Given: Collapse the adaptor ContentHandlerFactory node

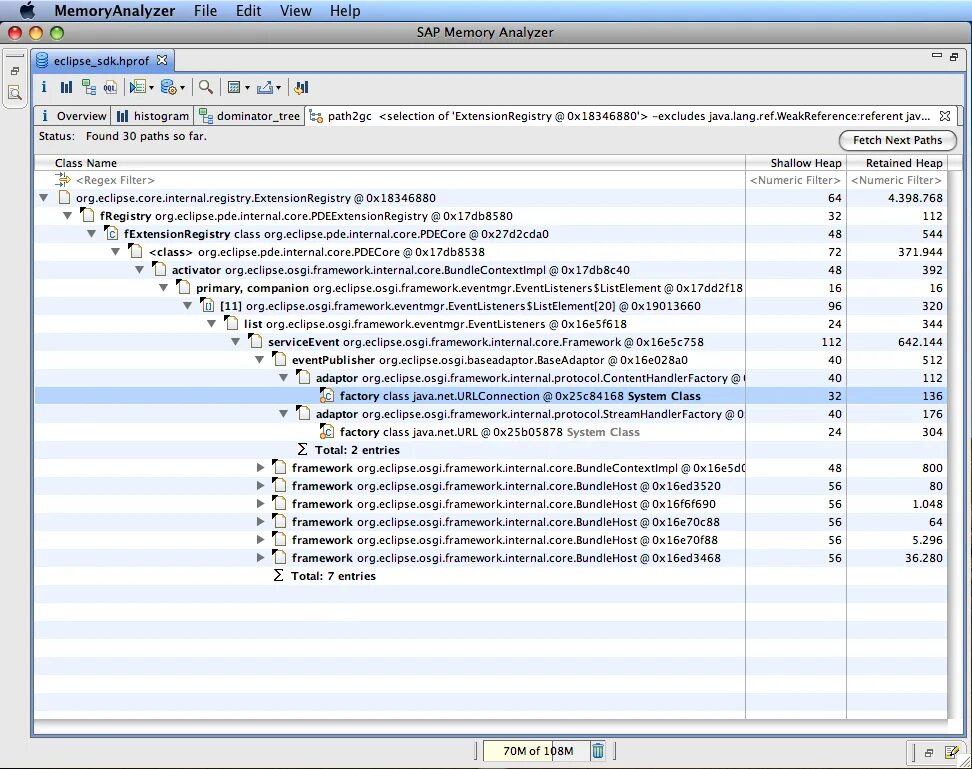Looking at the screenshot, I should (284, 378).
